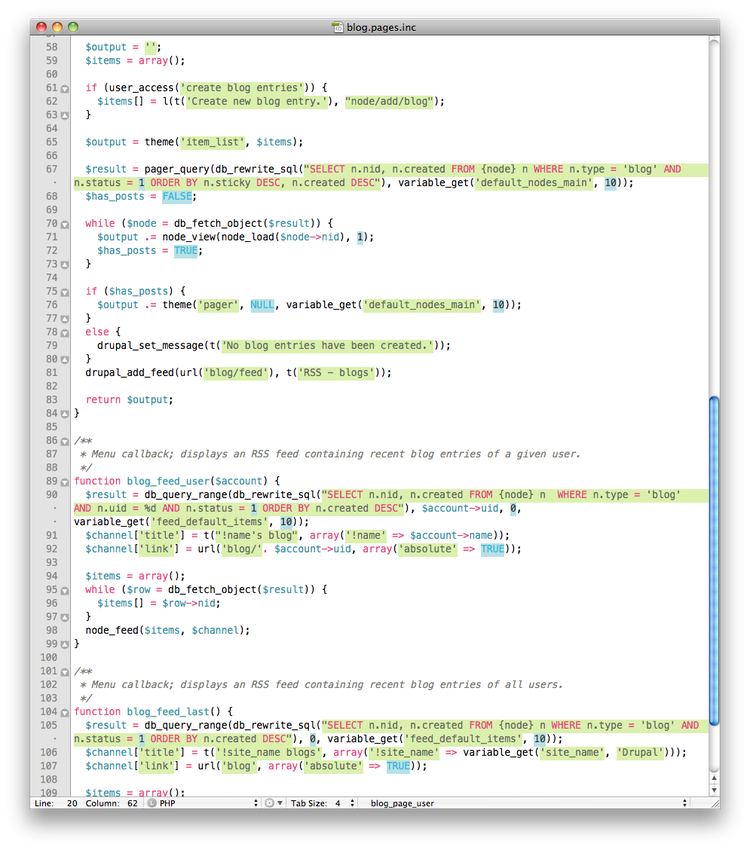750x850 pixels.
Task: Click the minimize window yellow button
Action: (x=57, y=27)
